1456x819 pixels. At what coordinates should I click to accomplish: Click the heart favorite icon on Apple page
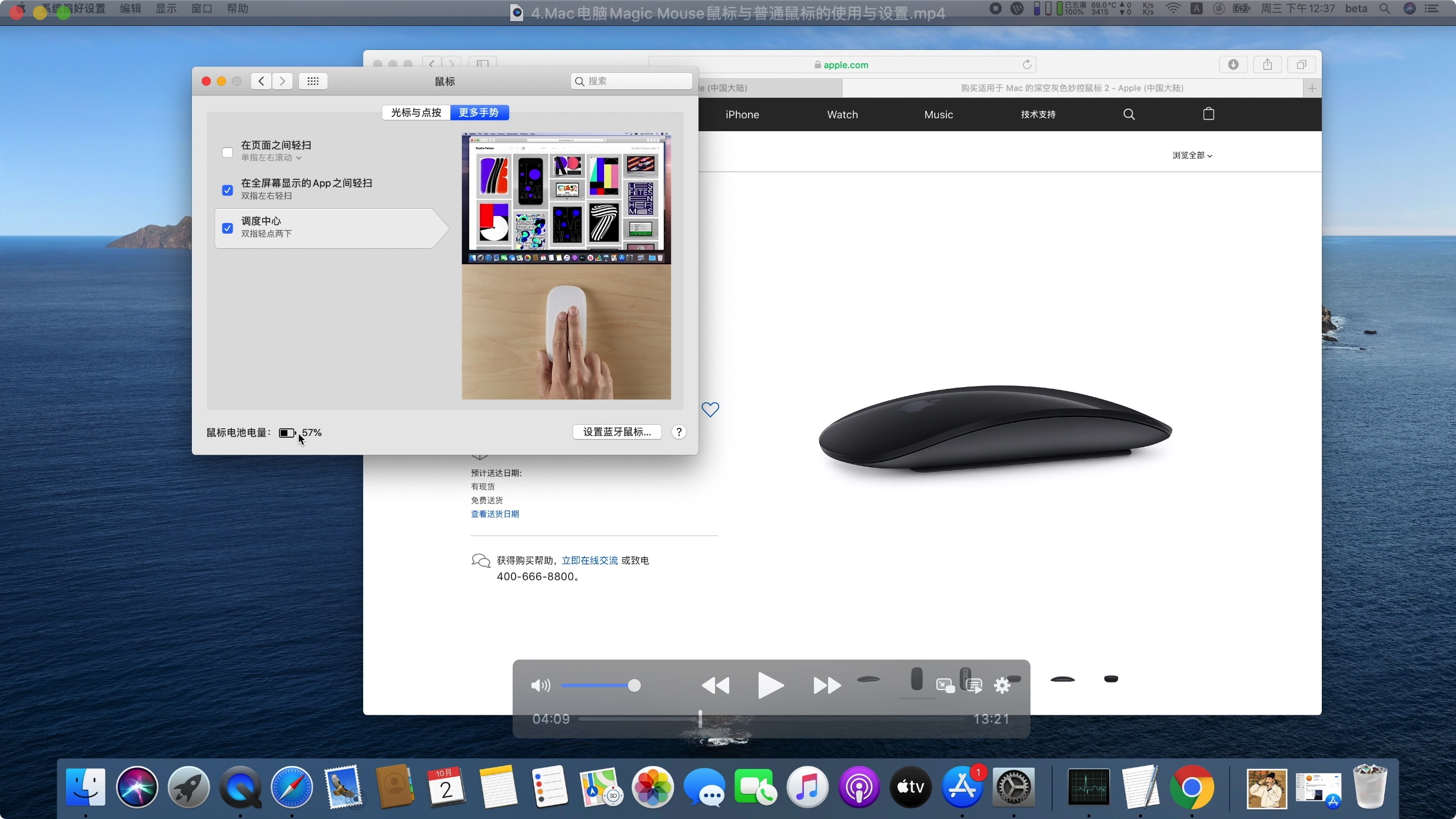[710, 409]
